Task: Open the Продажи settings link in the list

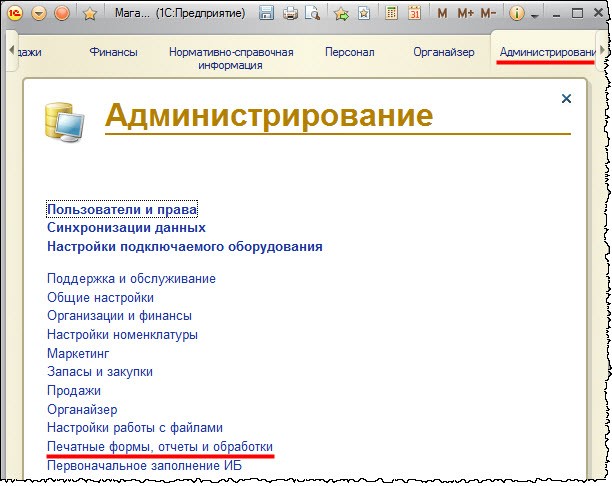Action: click(x=74, y=391)
